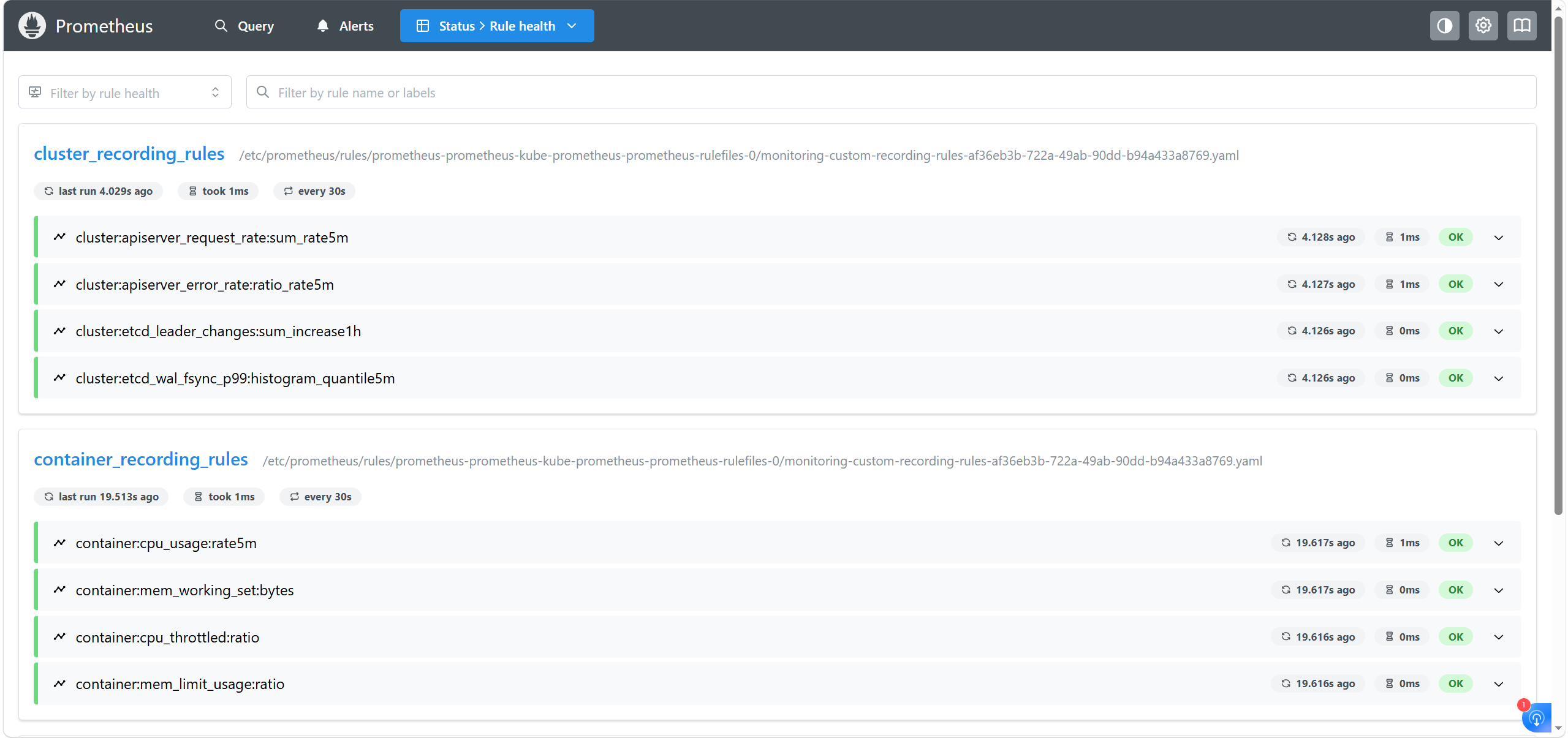
Task: Click OK badge for cluster:etcd_leader_changes:sum_increase1h
Action: (x=1455, y=331)
